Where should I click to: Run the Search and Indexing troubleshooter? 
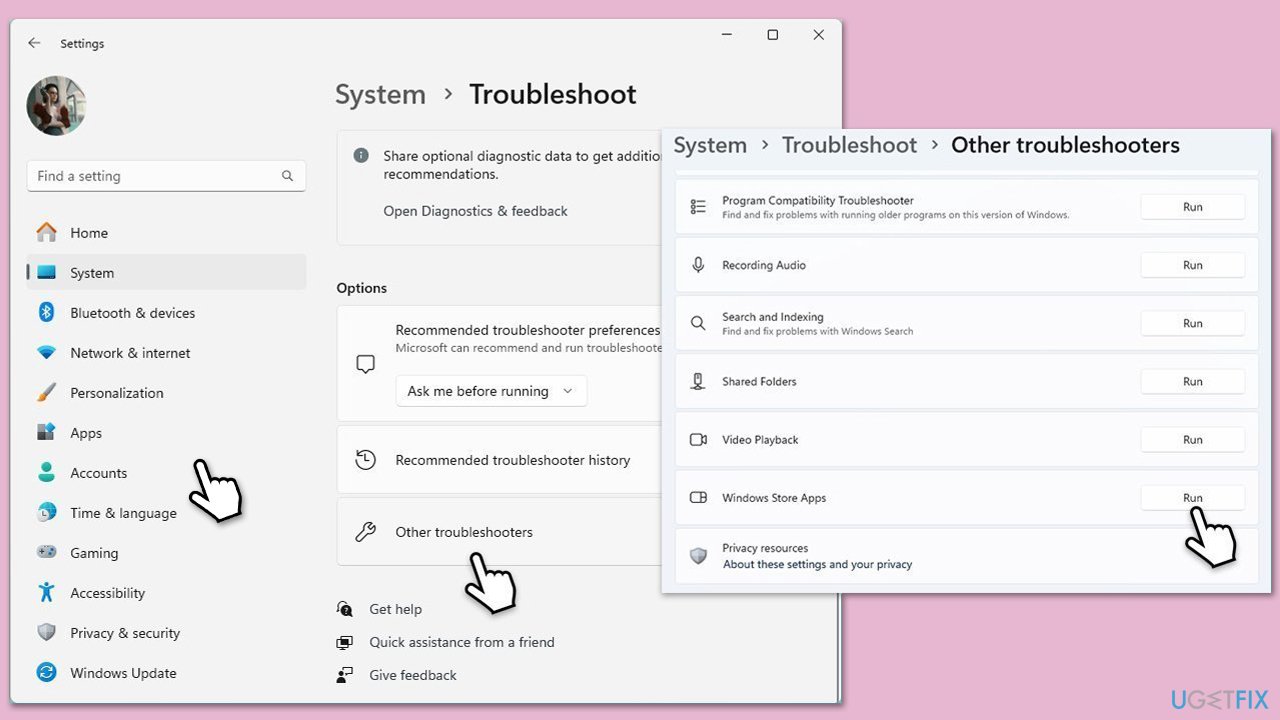(x=1193, y=323)
